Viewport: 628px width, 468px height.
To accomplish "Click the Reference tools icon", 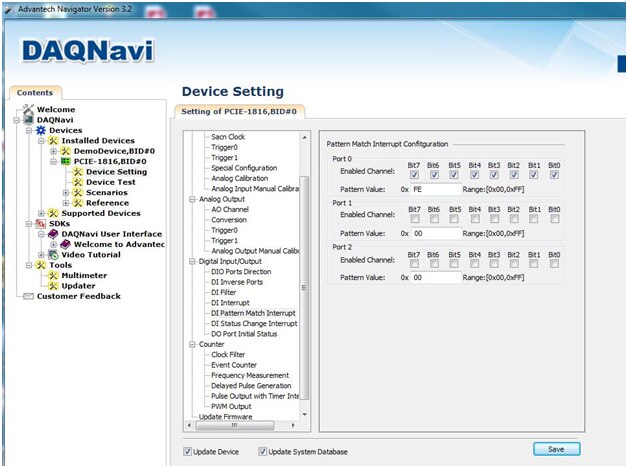I will click(78, 203).
